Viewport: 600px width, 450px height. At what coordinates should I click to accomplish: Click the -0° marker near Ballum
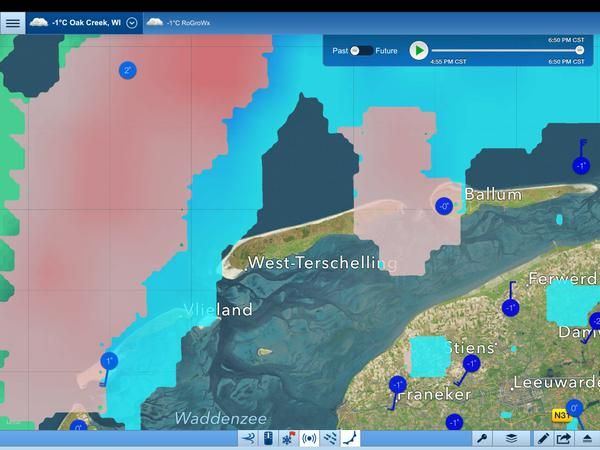444,207
